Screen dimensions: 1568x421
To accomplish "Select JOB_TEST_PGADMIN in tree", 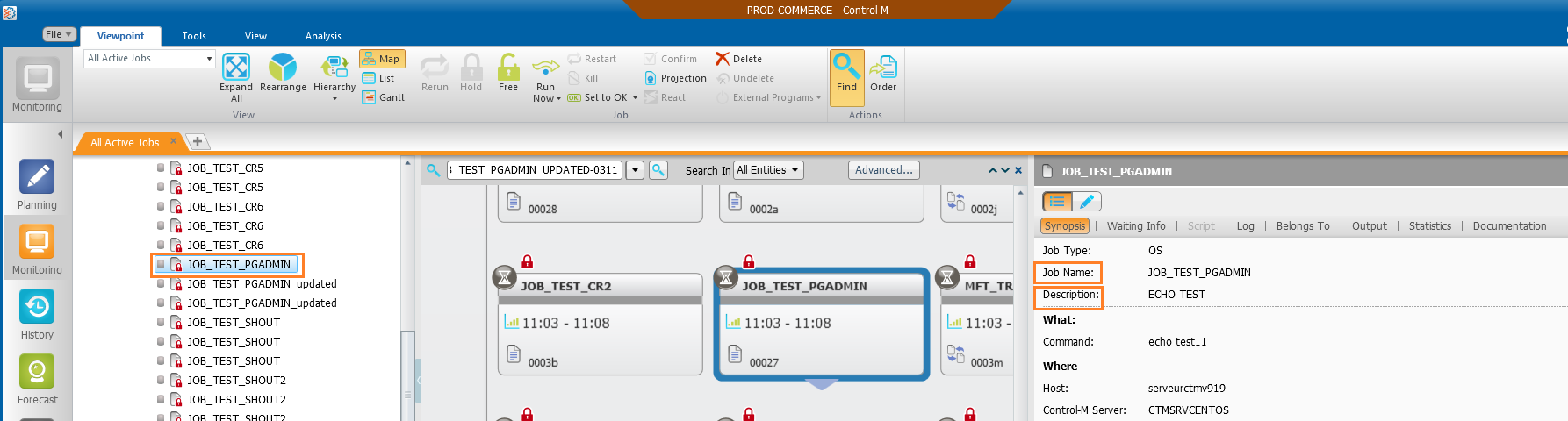I will point(239,264).
